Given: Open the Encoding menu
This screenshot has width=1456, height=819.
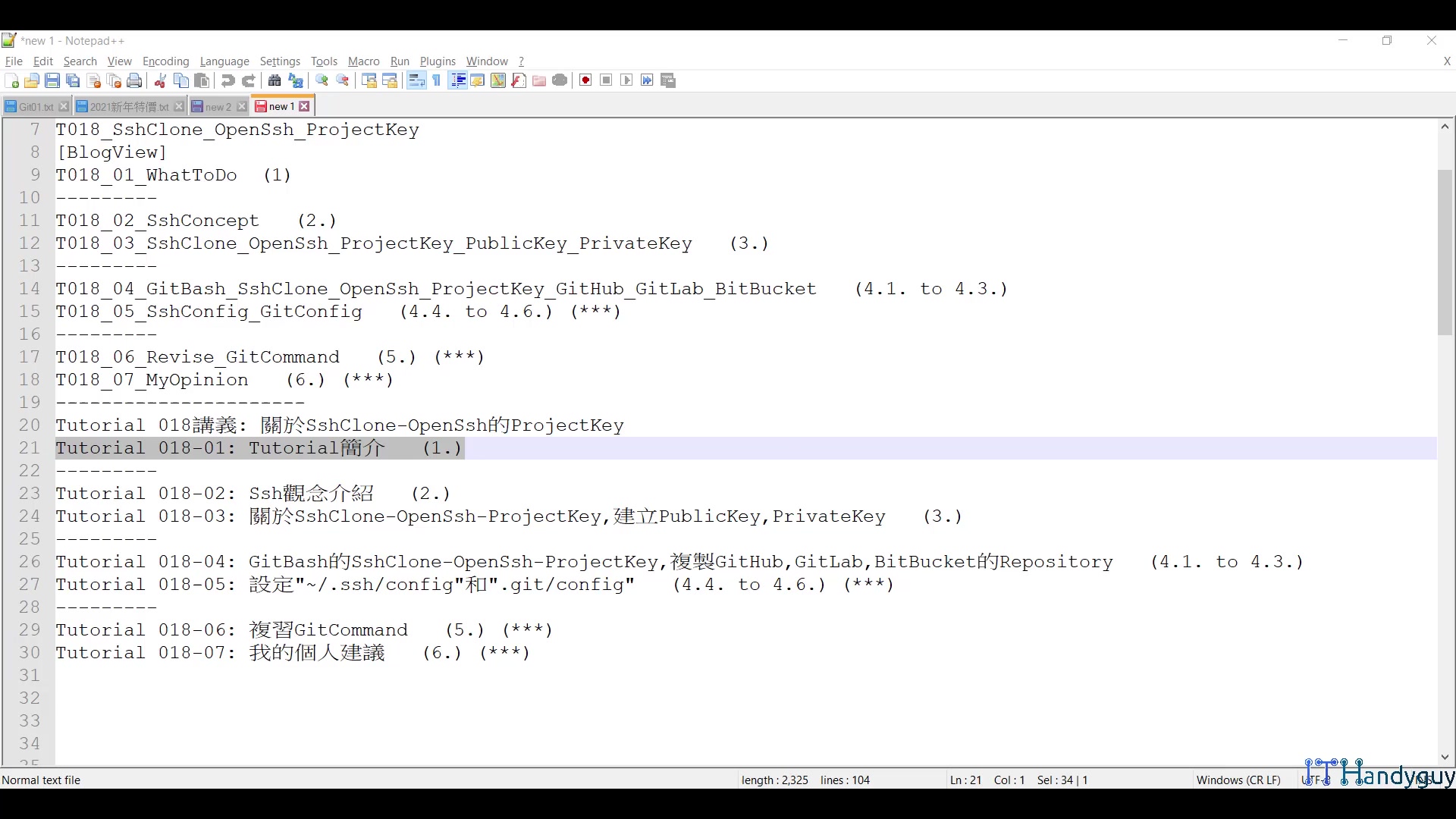Looking at the screenshot, I should [x=165, y=61].
